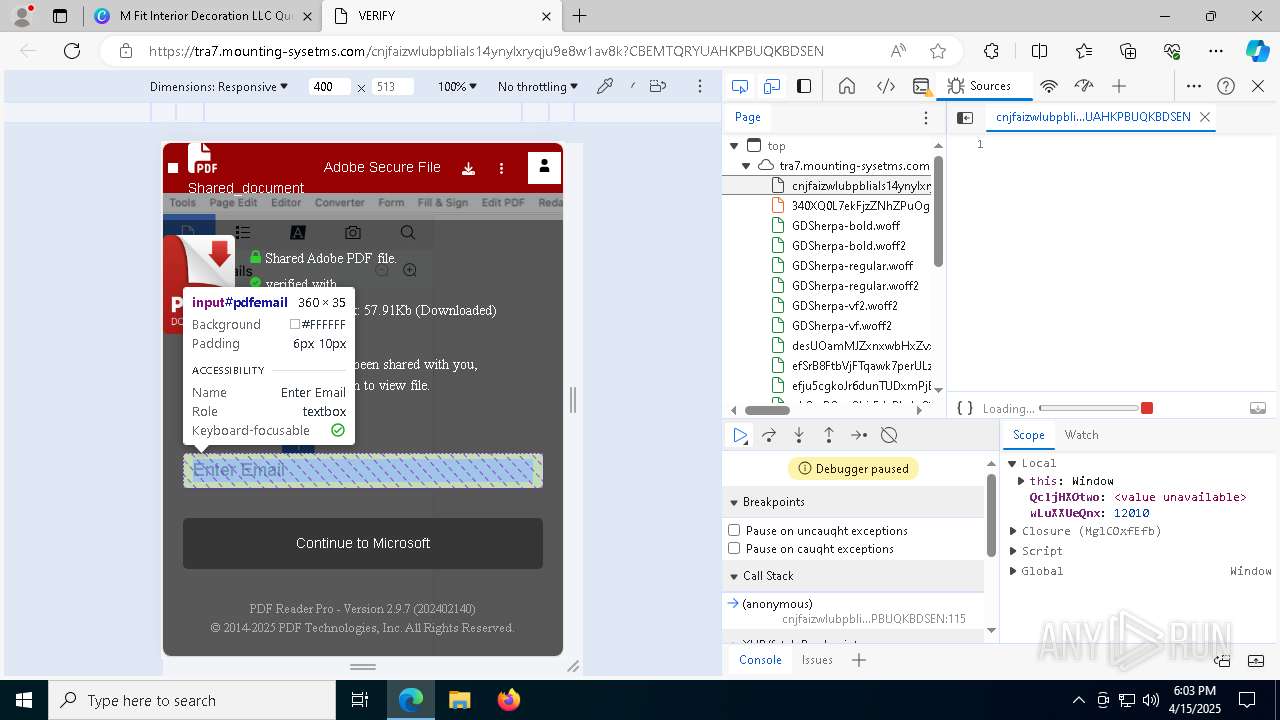
Task: Step out of current function
Action: point(829,435)
